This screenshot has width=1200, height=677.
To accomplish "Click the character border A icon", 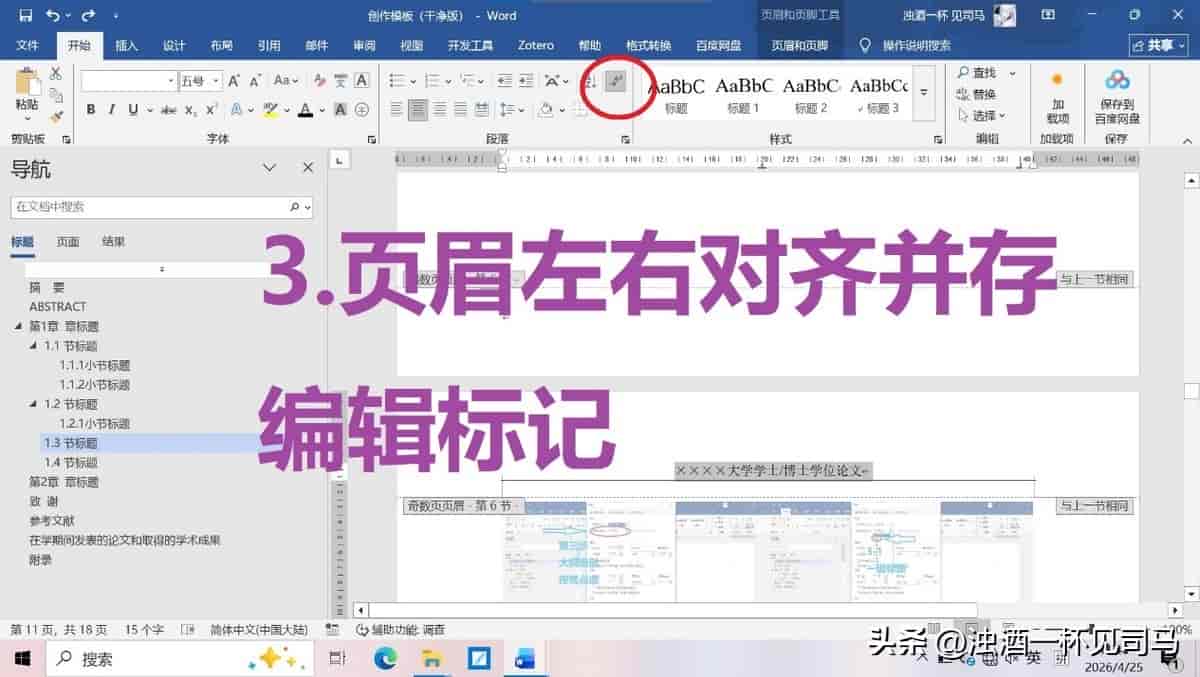I will [x=362, y=81].
